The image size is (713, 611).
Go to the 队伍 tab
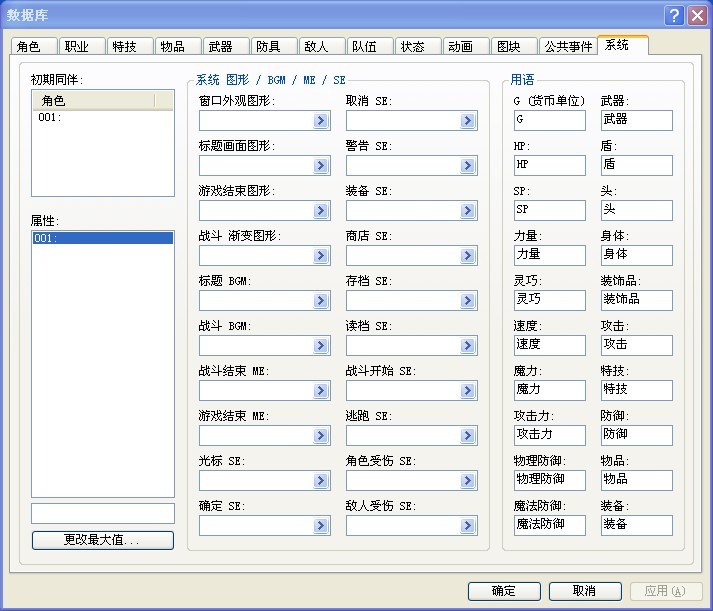click(x=370, y=46)
